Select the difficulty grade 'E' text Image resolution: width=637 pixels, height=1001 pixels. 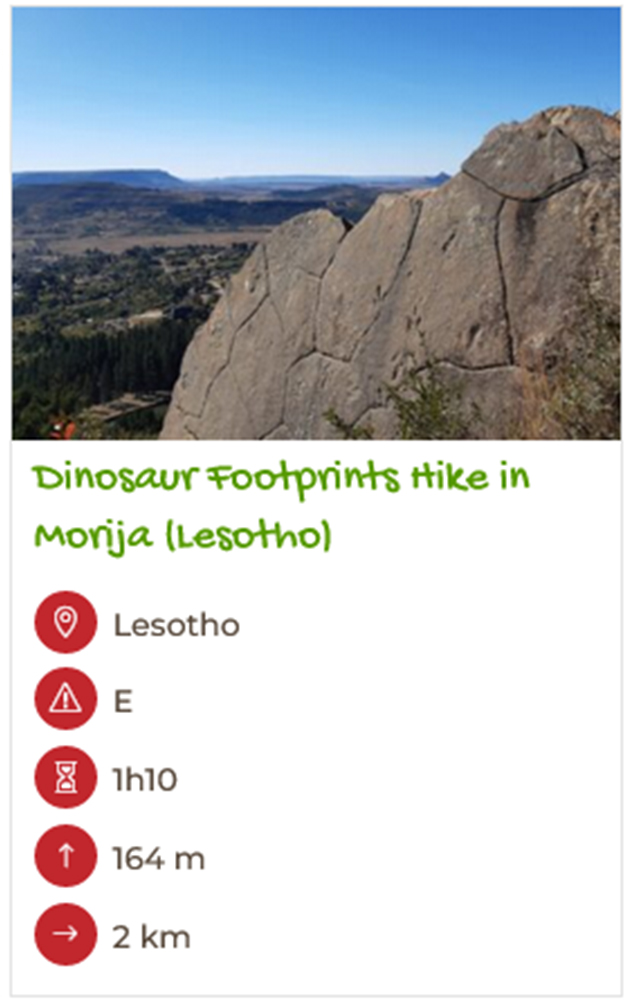point(123,702)
